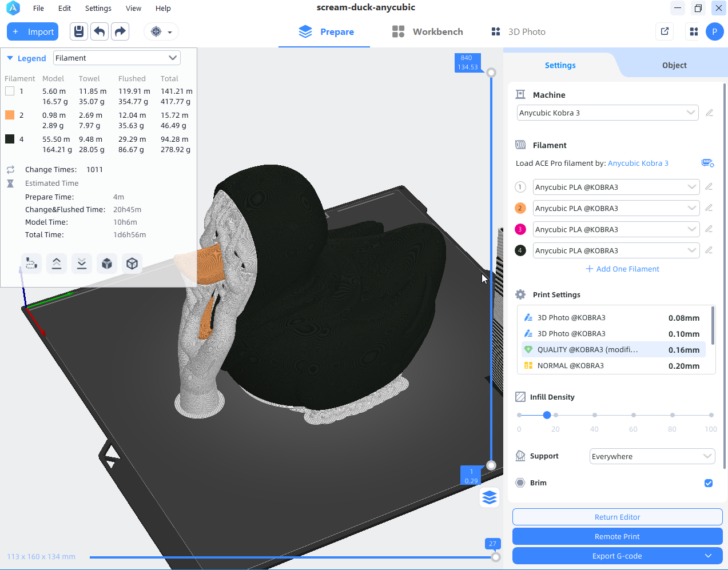Open the view orientation tool dropdown
The height and width of the screenshot is (570, 728).
(161, 32)
